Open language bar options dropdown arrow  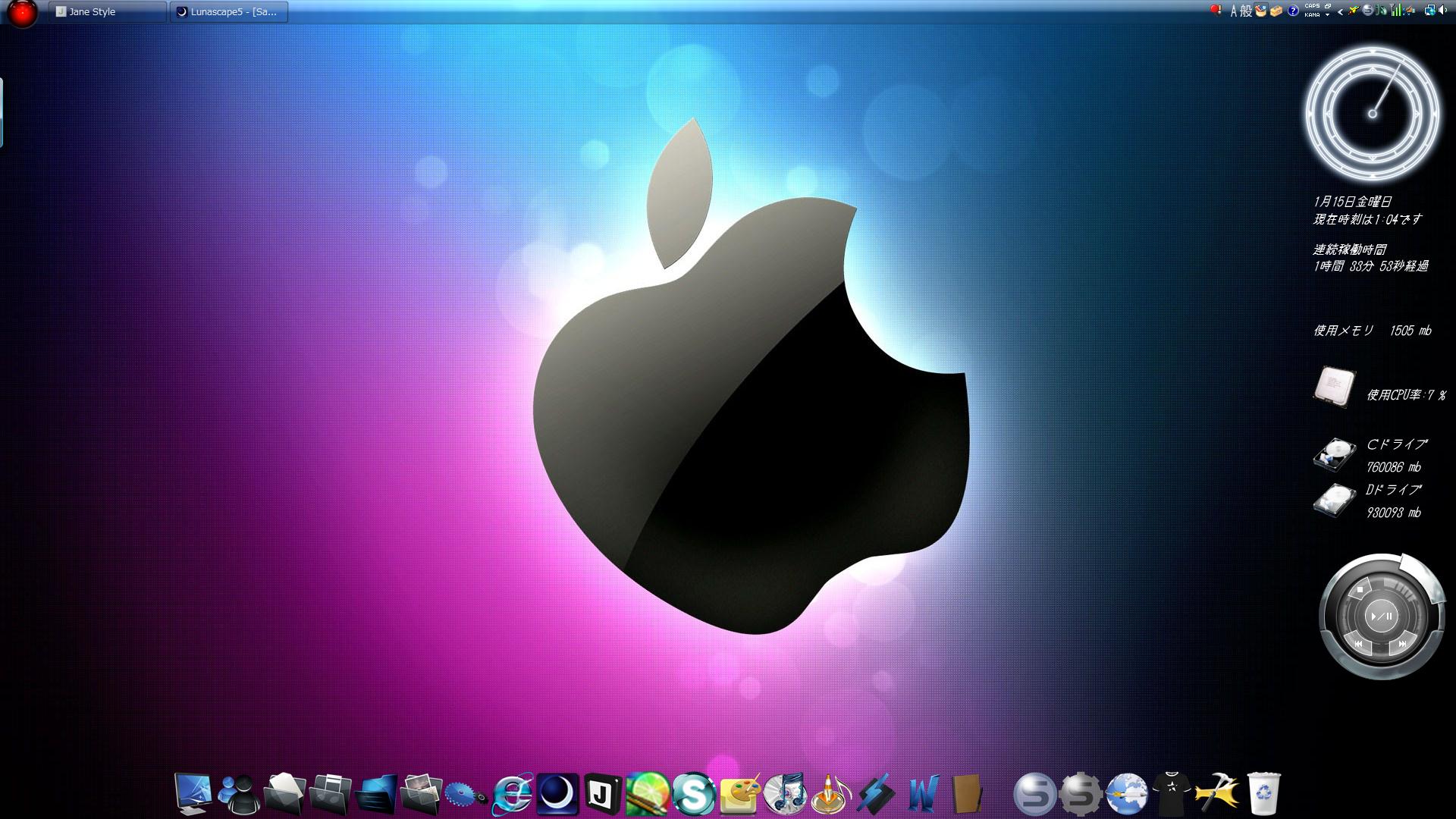coord(1327,15)
